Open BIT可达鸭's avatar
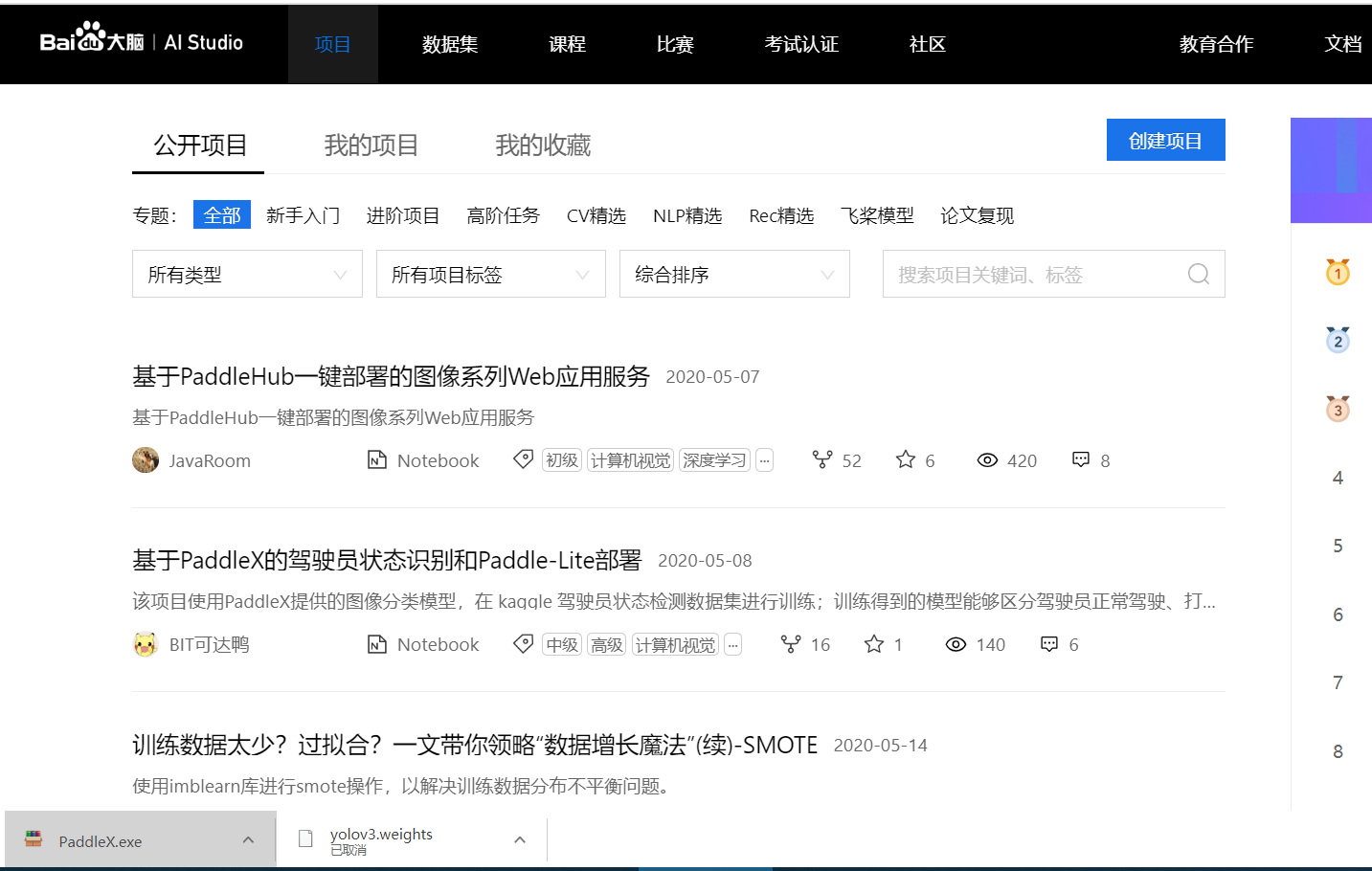This screenshot has width=1372, height=871. pos(146,644)
